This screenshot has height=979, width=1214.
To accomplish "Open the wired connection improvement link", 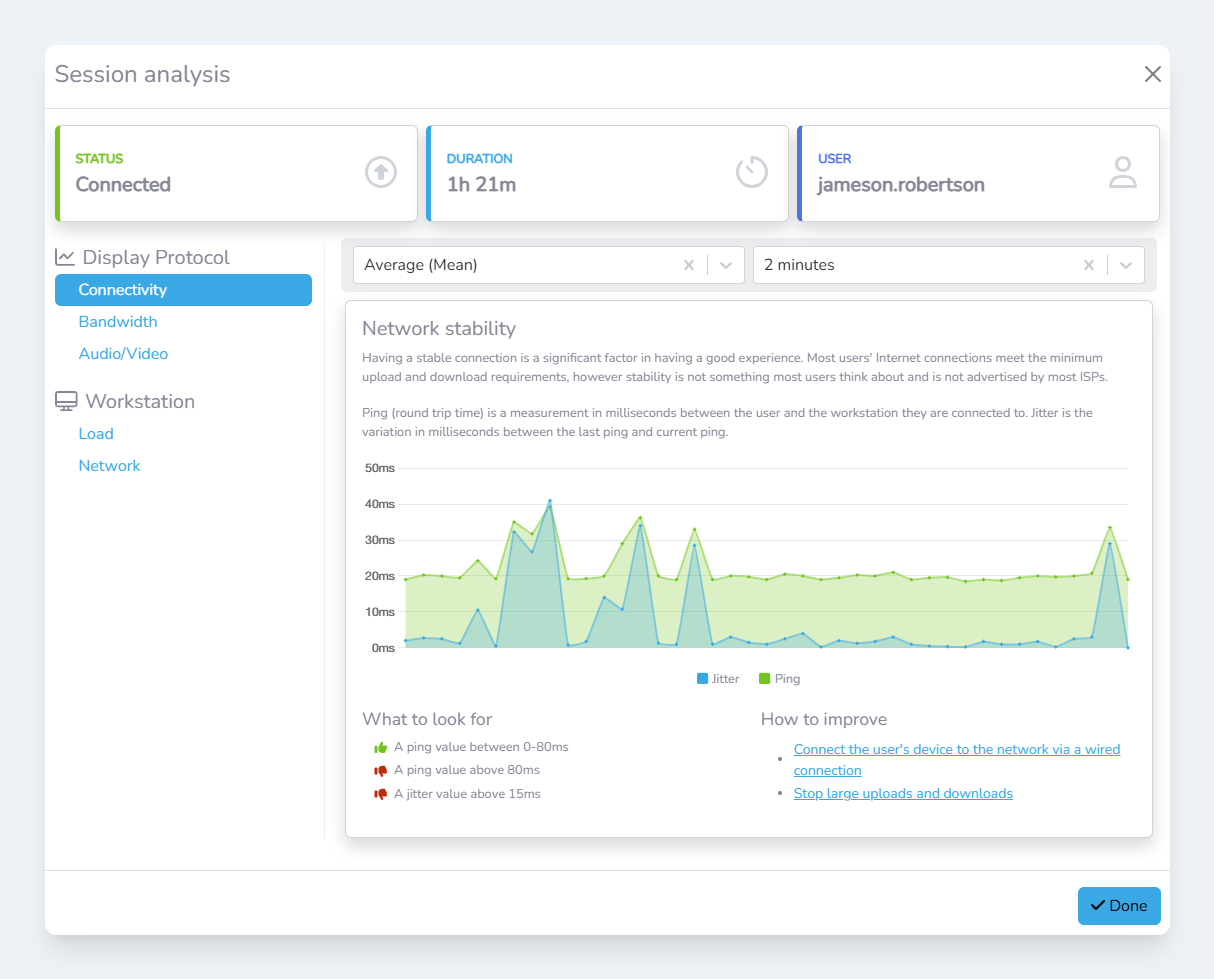I will pyautogui.click(x=956, y=749).
